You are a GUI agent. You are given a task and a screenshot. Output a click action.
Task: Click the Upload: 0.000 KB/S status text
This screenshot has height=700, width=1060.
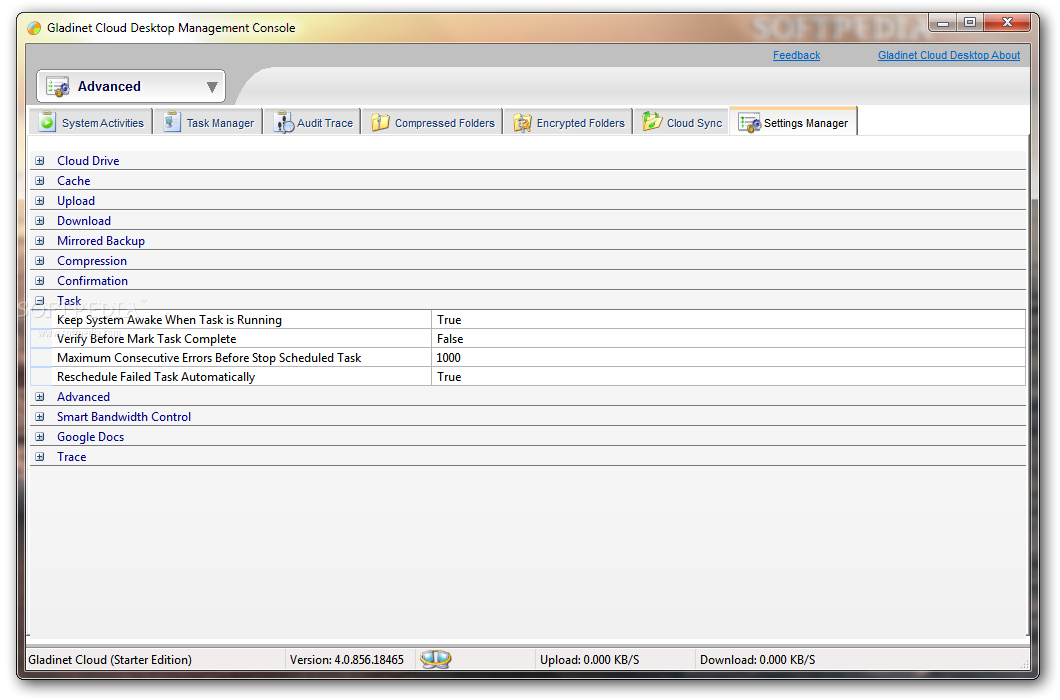click(589, 660)
